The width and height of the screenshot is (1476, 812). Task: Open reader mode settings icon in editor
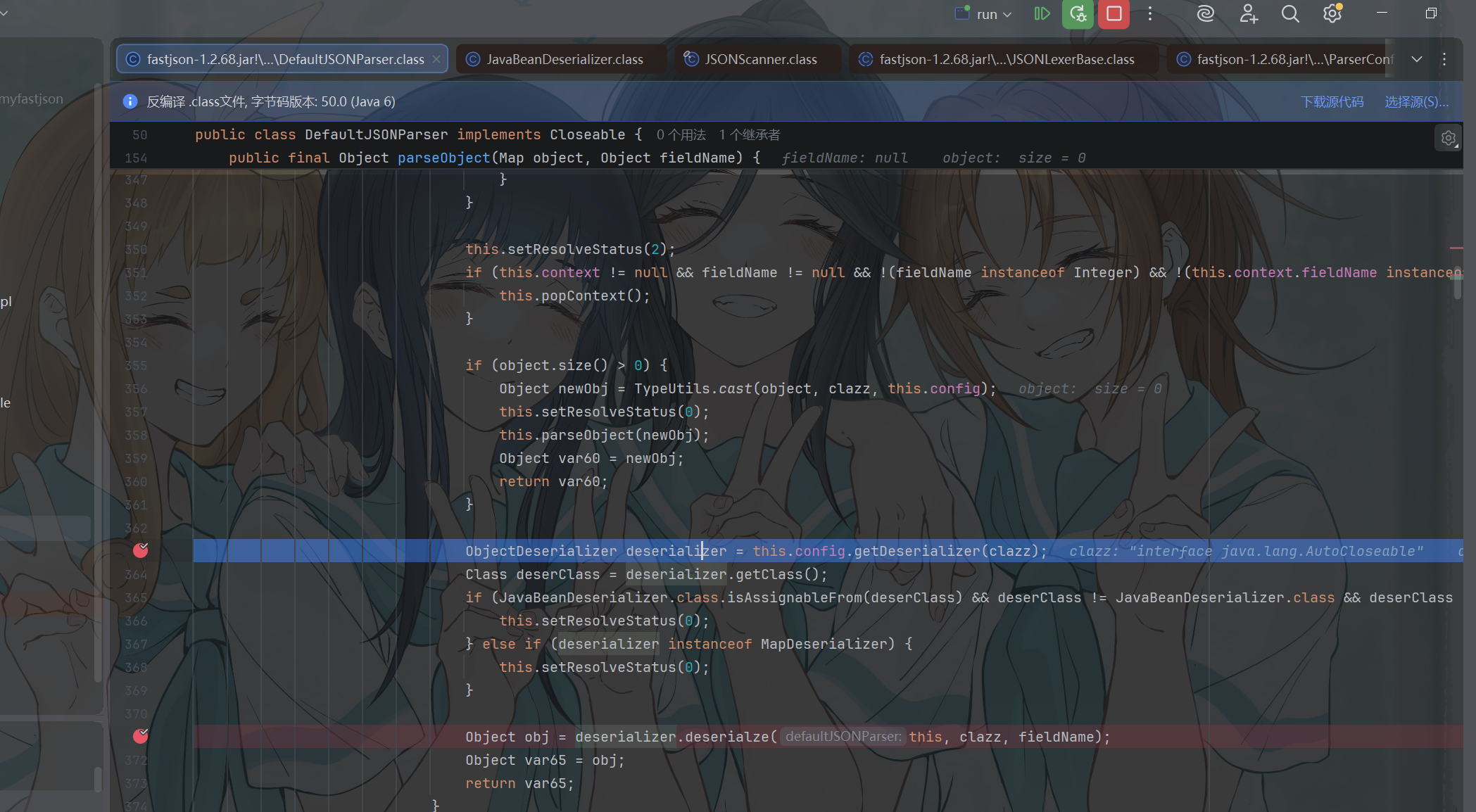click(1449, 139)
